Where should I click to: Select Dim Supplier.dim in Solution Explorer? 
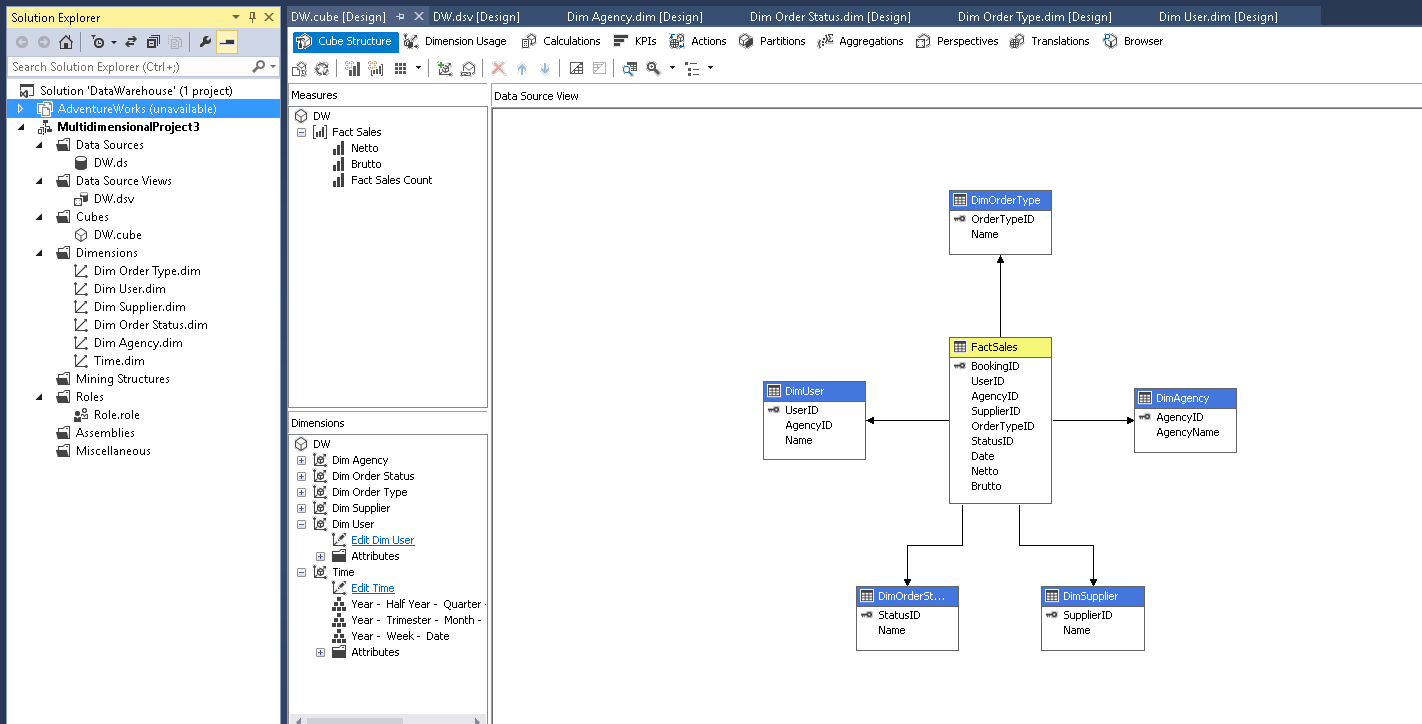click(139, 307)
